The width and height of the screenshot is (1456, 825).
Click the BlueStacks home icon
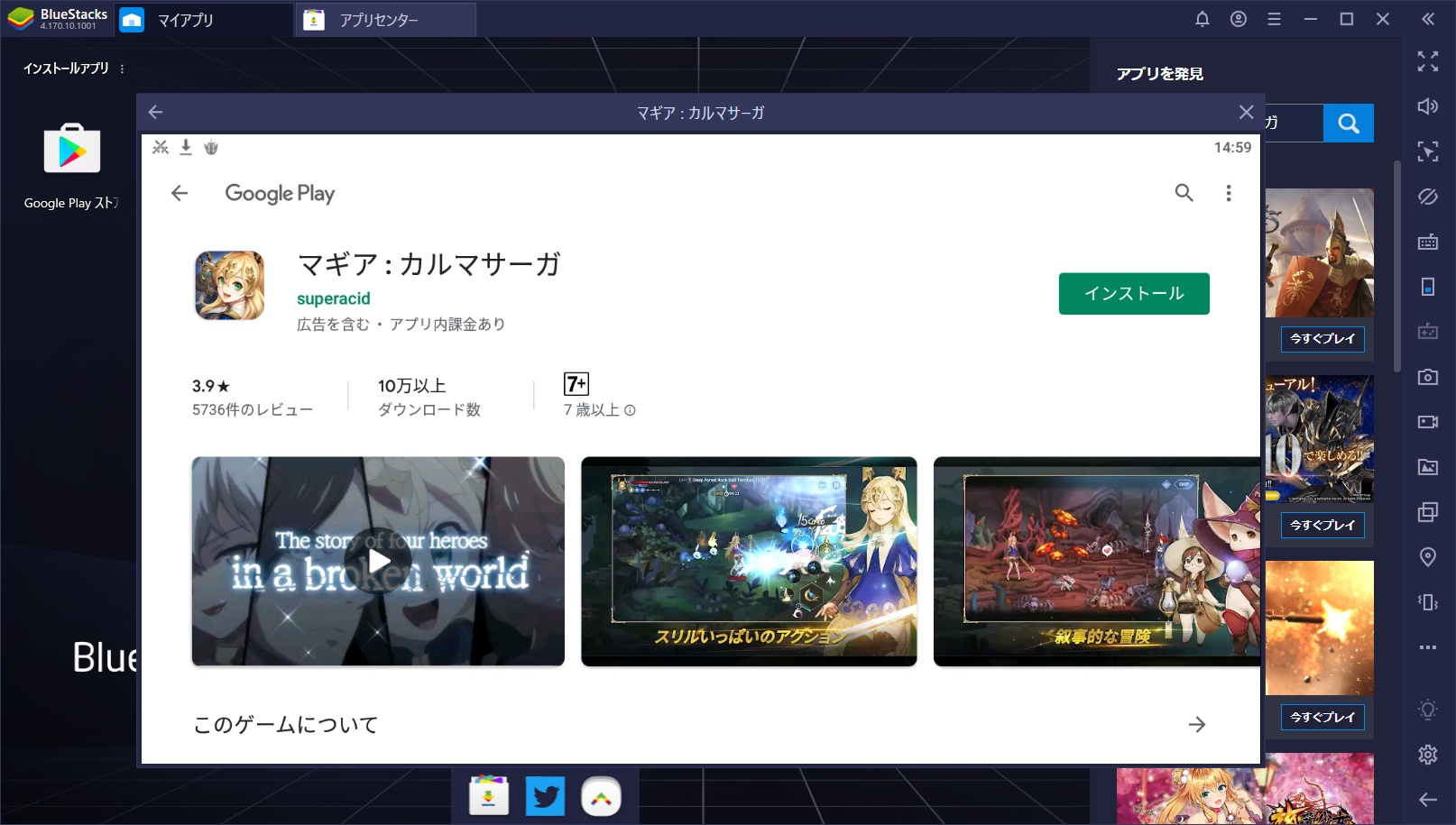[132, 20]
